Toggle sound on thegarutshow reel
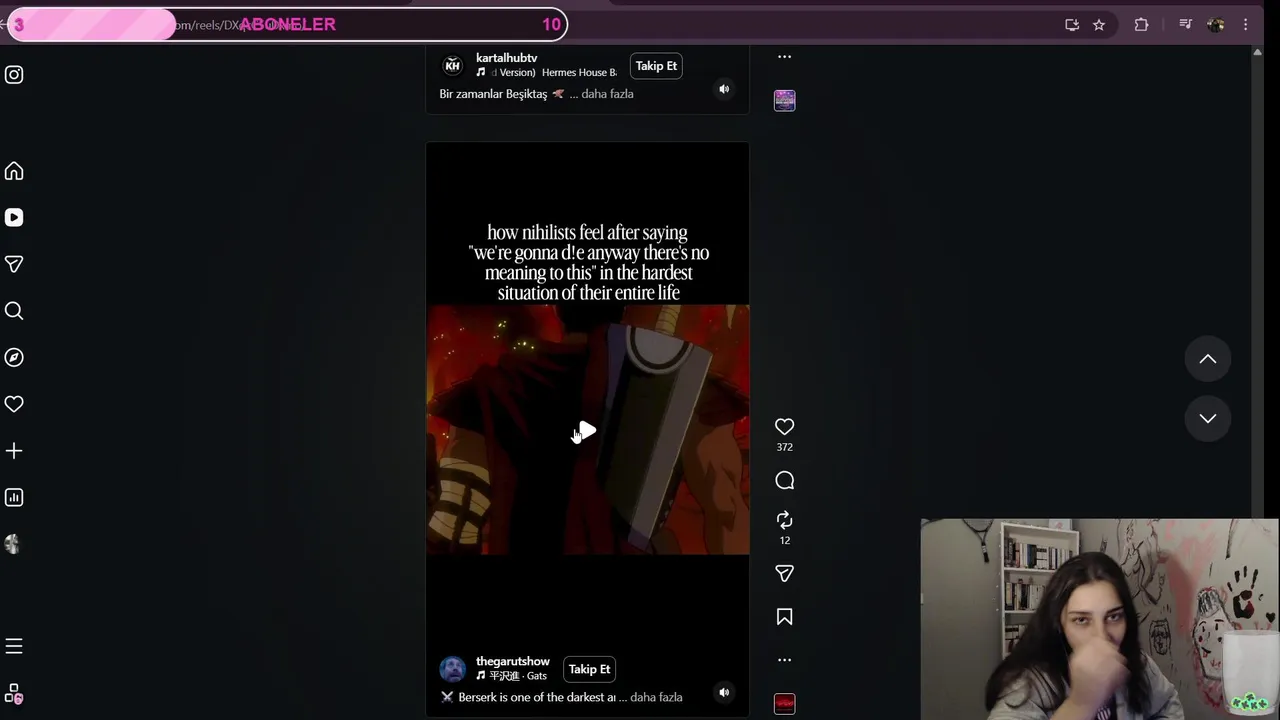 click(x=724, y=692)
